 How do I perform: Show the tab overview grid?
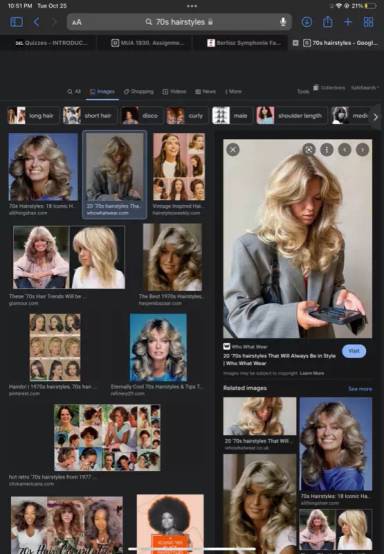[x=368, y=22]
